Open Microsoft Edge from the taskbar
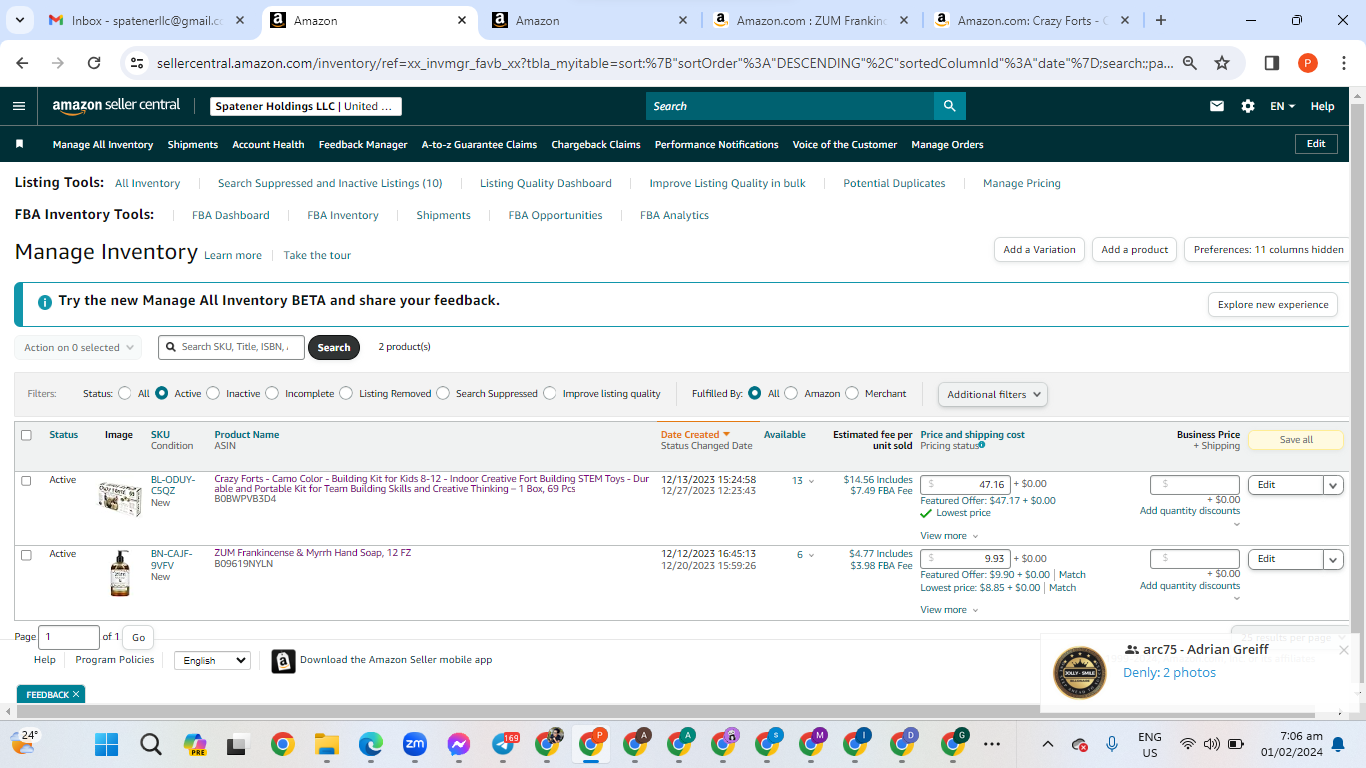This screenshot has width=1366, height=768. [x=371, y=744]
